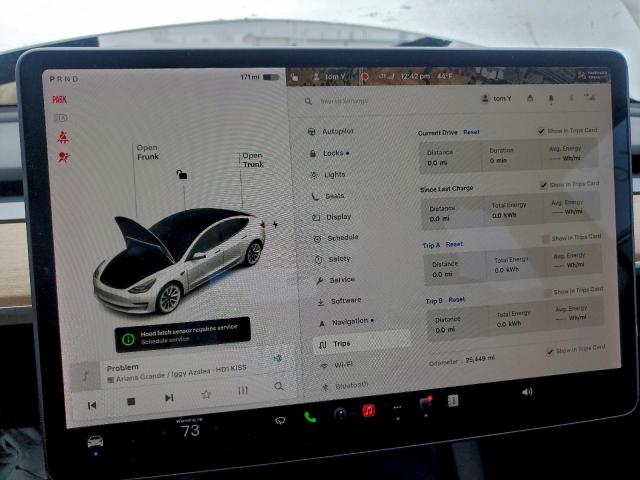Open the red music app
The height and width of the screenshot is (480, 640).
click(369, 410)
